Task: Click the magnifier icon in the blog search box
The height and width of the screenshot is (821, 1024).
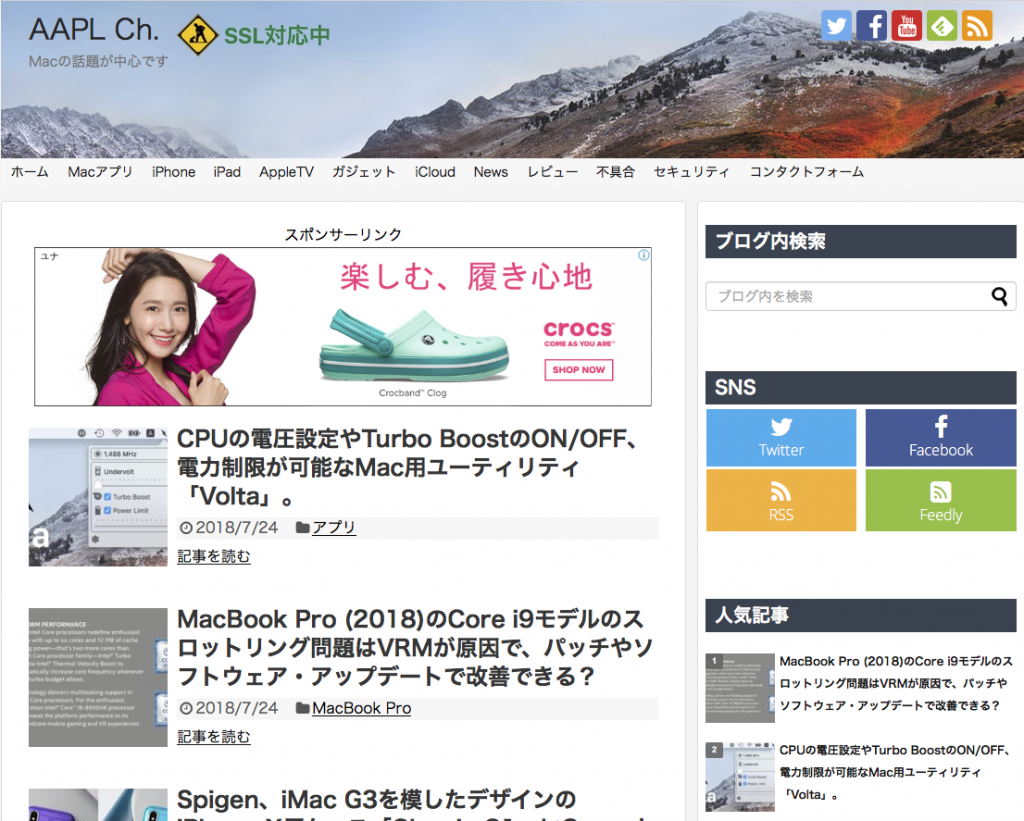Action: [x=999, y=297]
